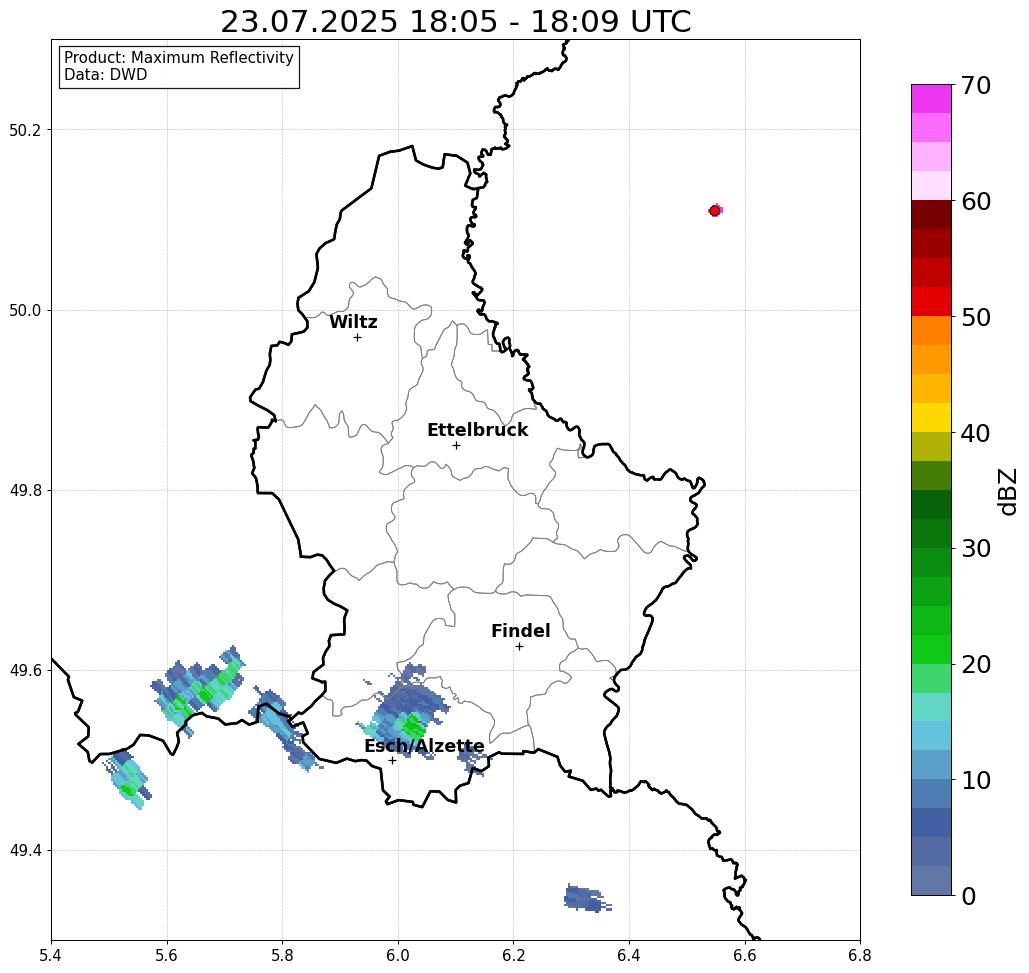Click the colorbar label '60'
Image resolution: width=1029 pixels, height=973 pixels.
pos(976,201)
